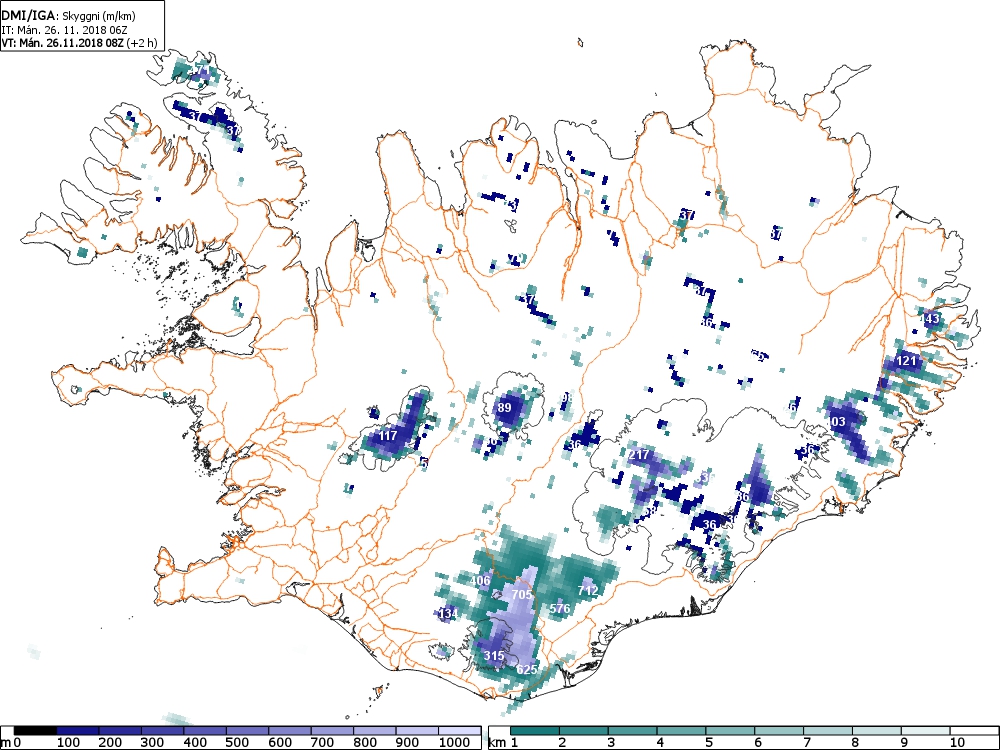The image size is (1000, 750).
Task: Click the black swatch in the meter legend
Action: (x=35, y=731)
